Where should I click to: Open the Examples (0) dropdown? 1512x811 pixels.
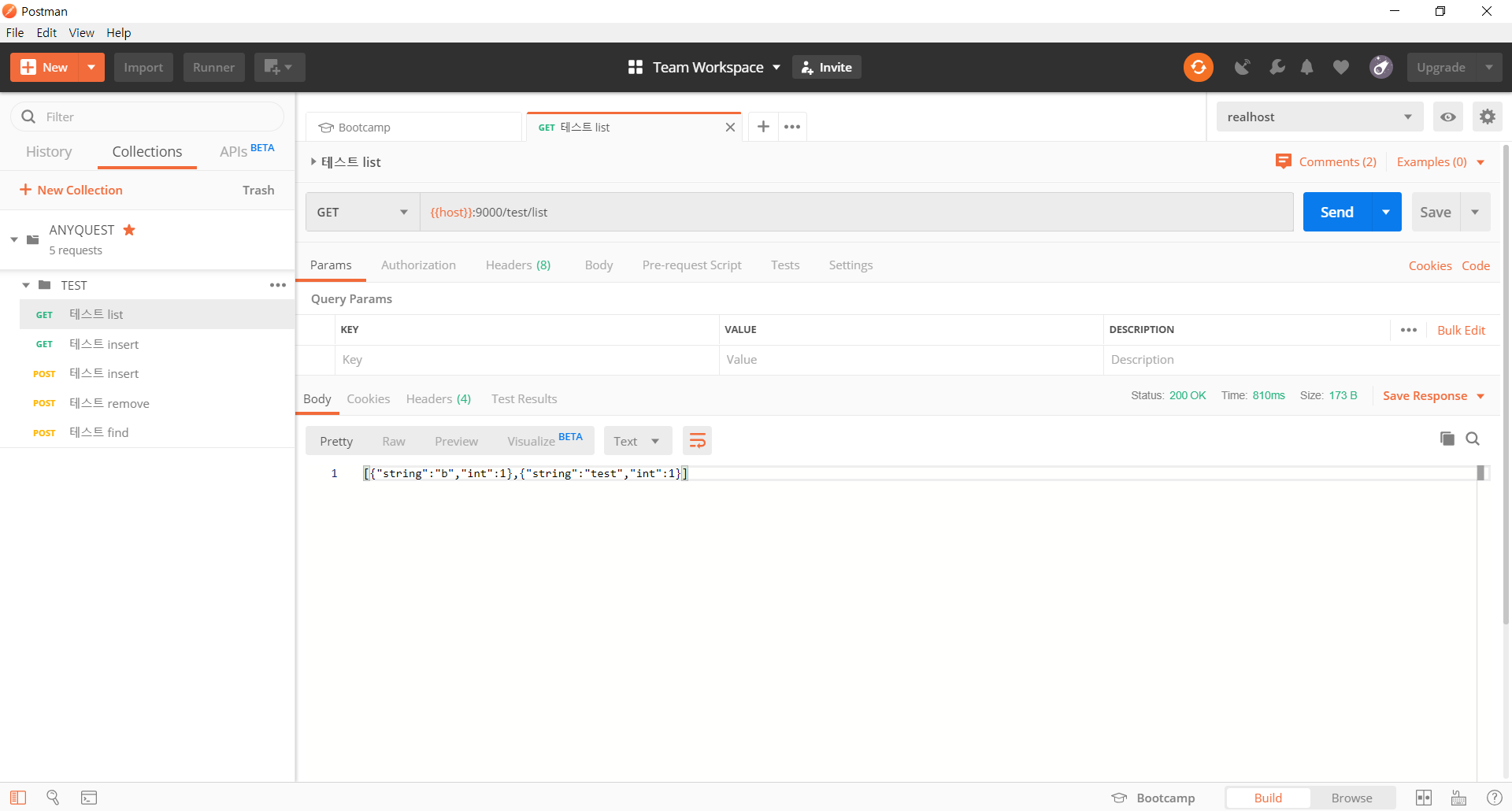tap(1440, 161)
